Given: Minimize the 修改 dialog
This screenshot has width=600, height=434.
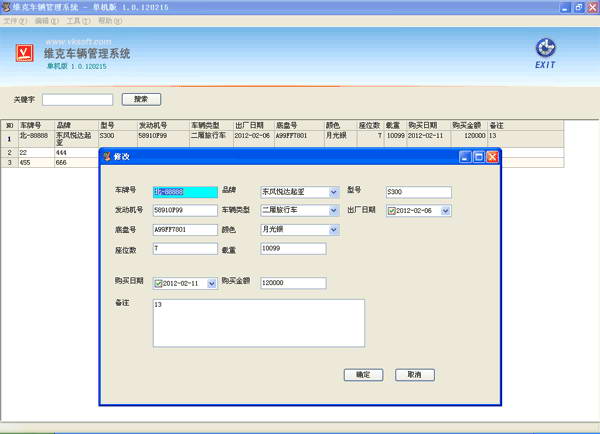Looking at the screenshot, I should pyautogui.click(x=465, y=157).
